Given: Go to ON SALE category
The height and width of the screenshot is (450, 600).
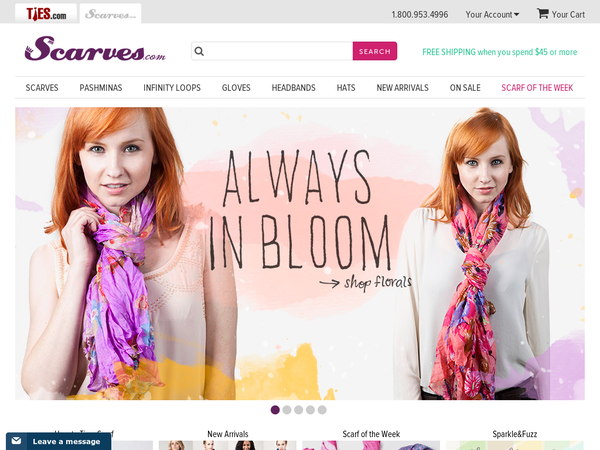Looking at the screenshot, I should click(x=465, y=88).
